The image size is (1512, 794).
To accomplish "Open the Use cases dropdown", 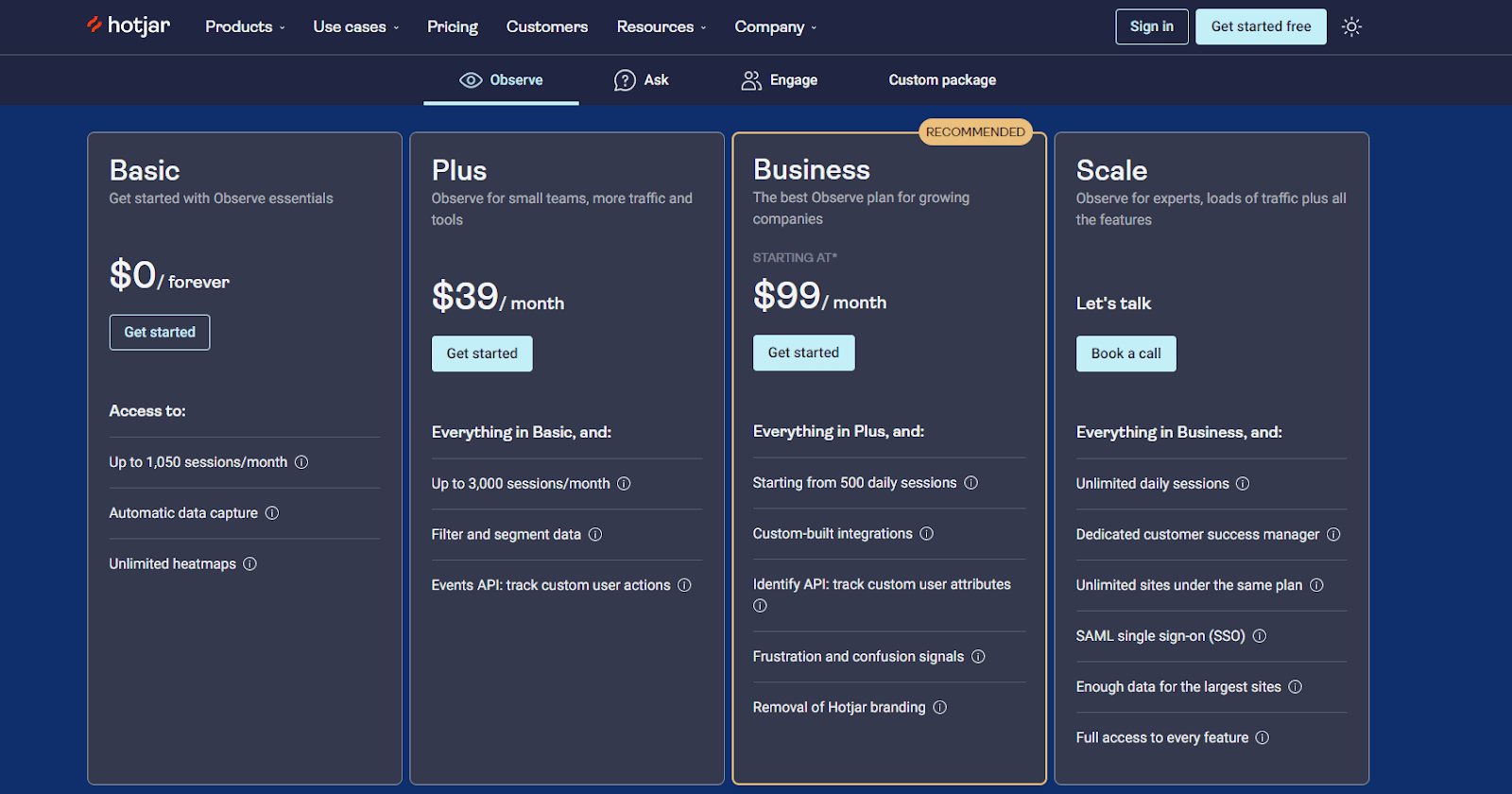I will coord(356,26).
